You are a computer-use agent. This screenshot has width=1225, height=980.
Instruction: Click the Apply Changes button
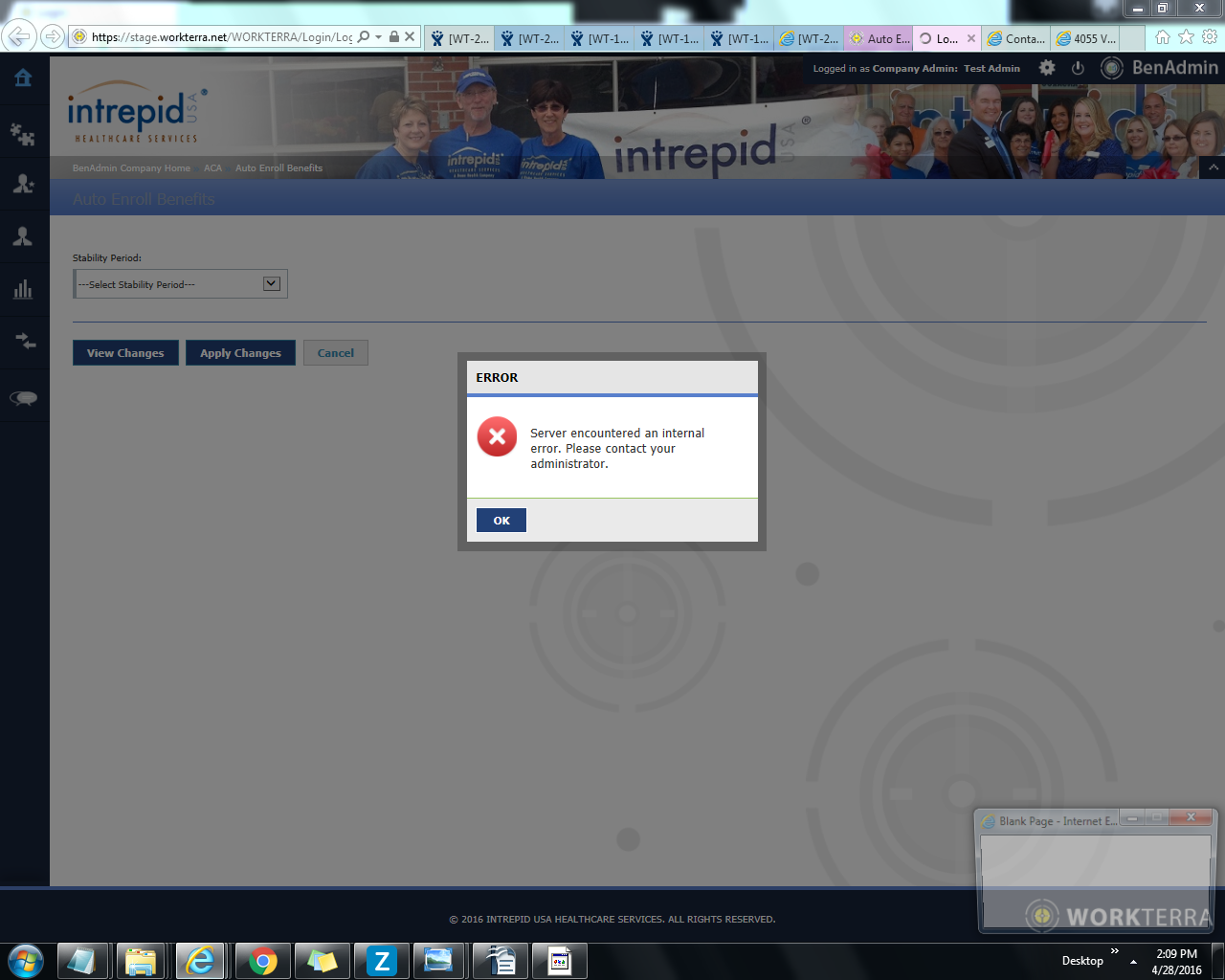240,353
